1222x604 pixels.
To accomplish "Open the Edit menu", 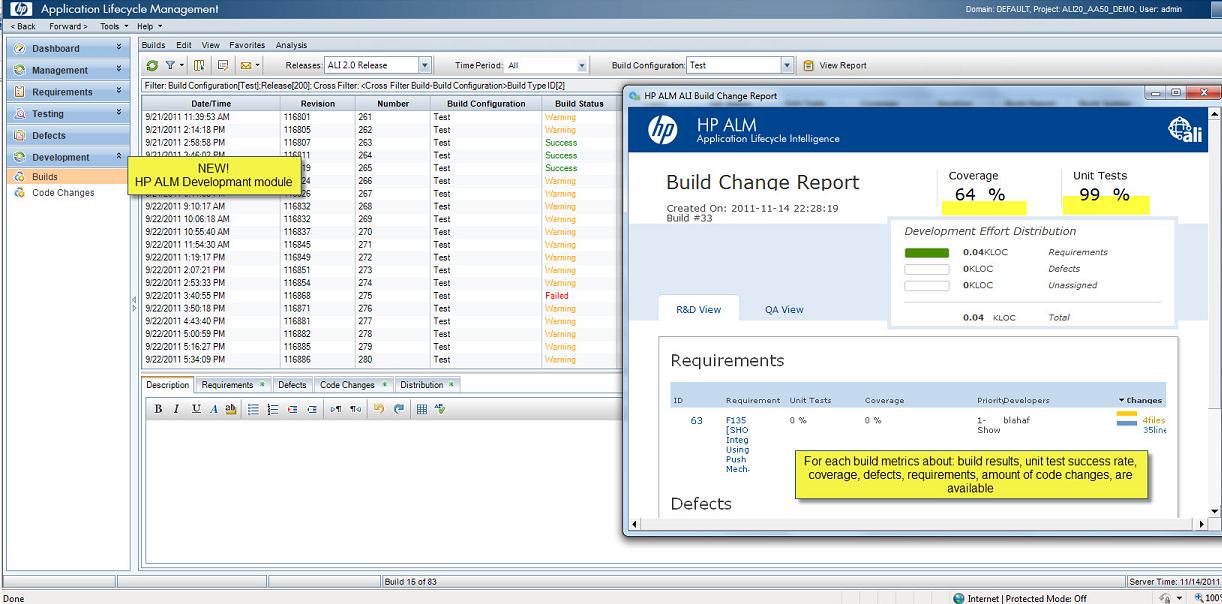I will pos(184,45).
